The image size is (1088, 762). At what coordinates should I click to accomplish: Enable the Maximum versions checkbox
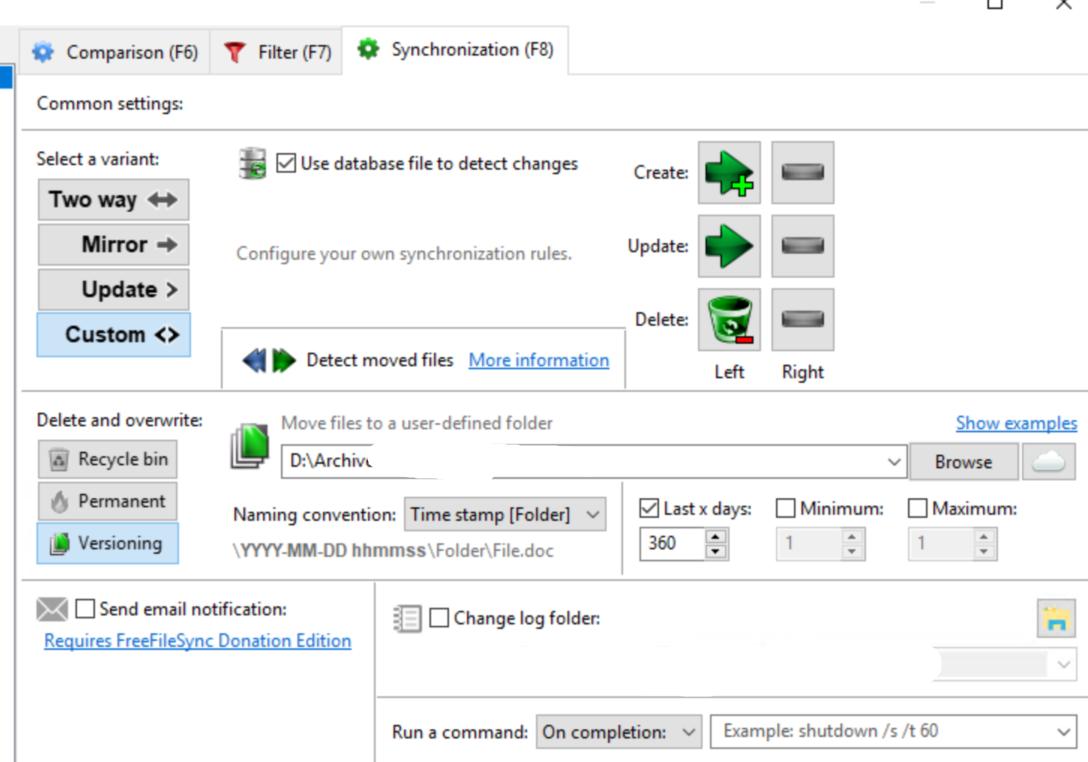(x=917, y=509)
